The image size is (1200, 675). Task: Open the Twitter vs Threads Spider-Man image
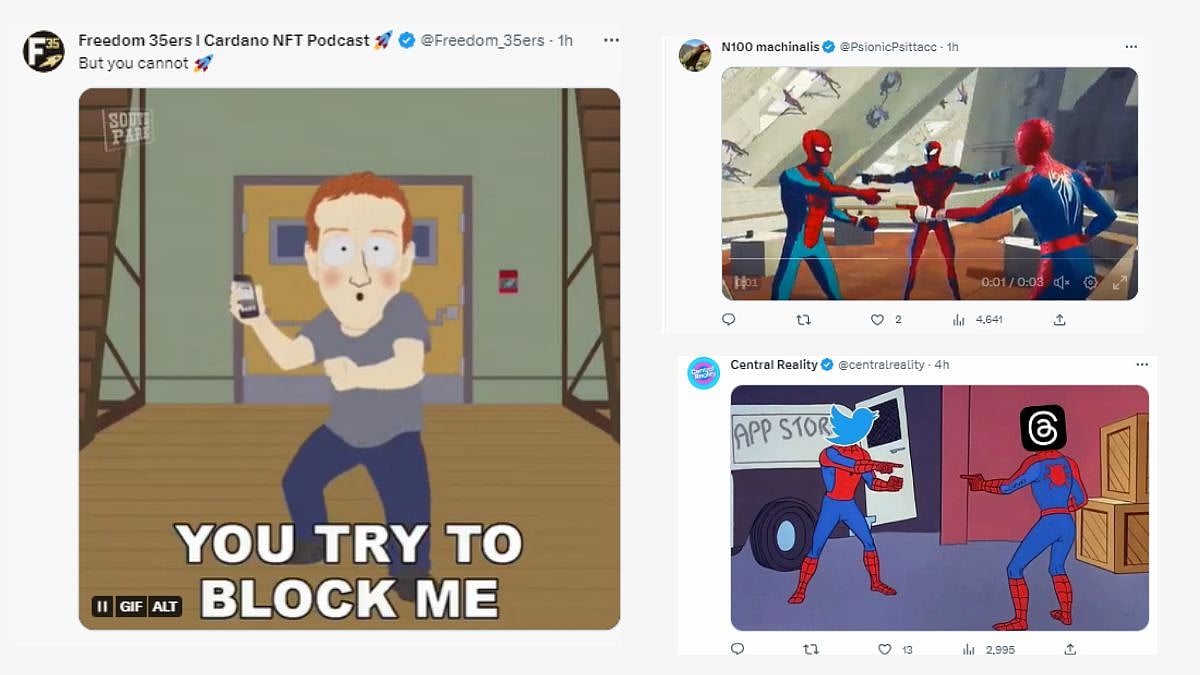click(x=939, y=507)
